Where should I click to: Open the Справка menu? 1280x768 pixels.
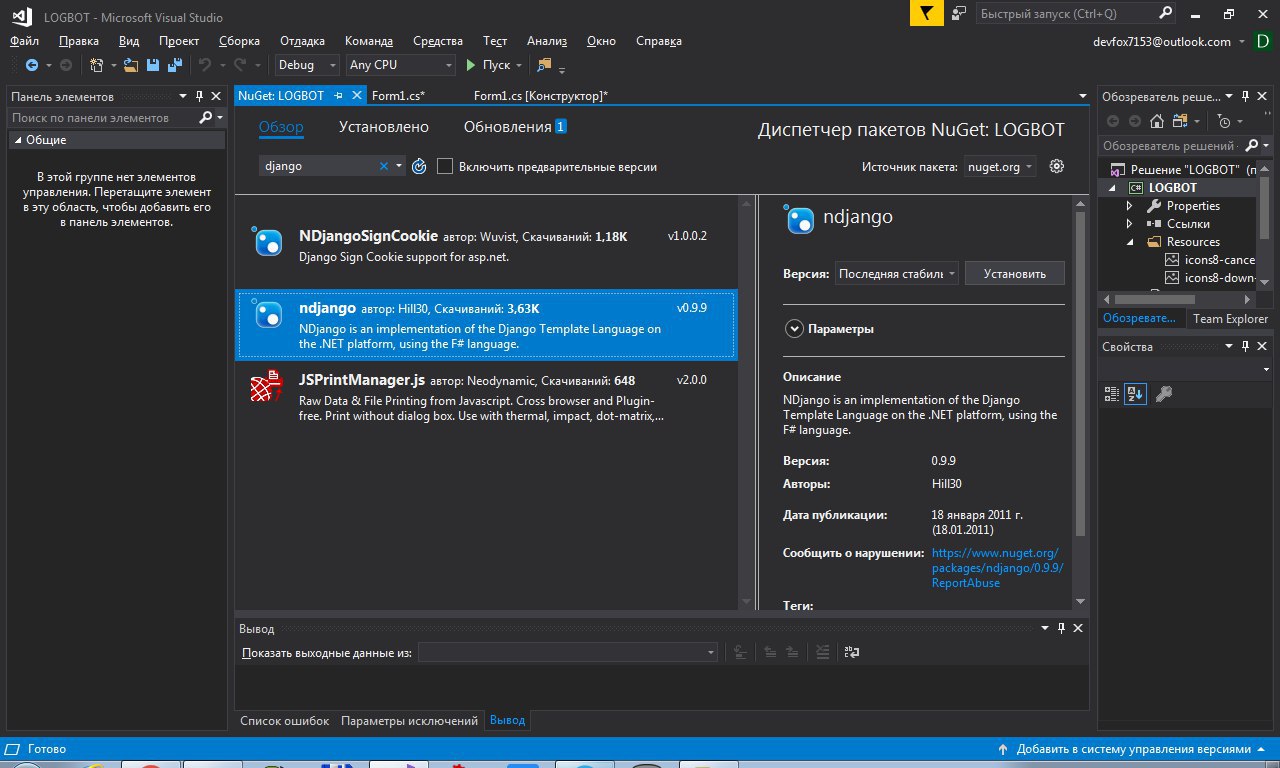(x=659, y=41)
